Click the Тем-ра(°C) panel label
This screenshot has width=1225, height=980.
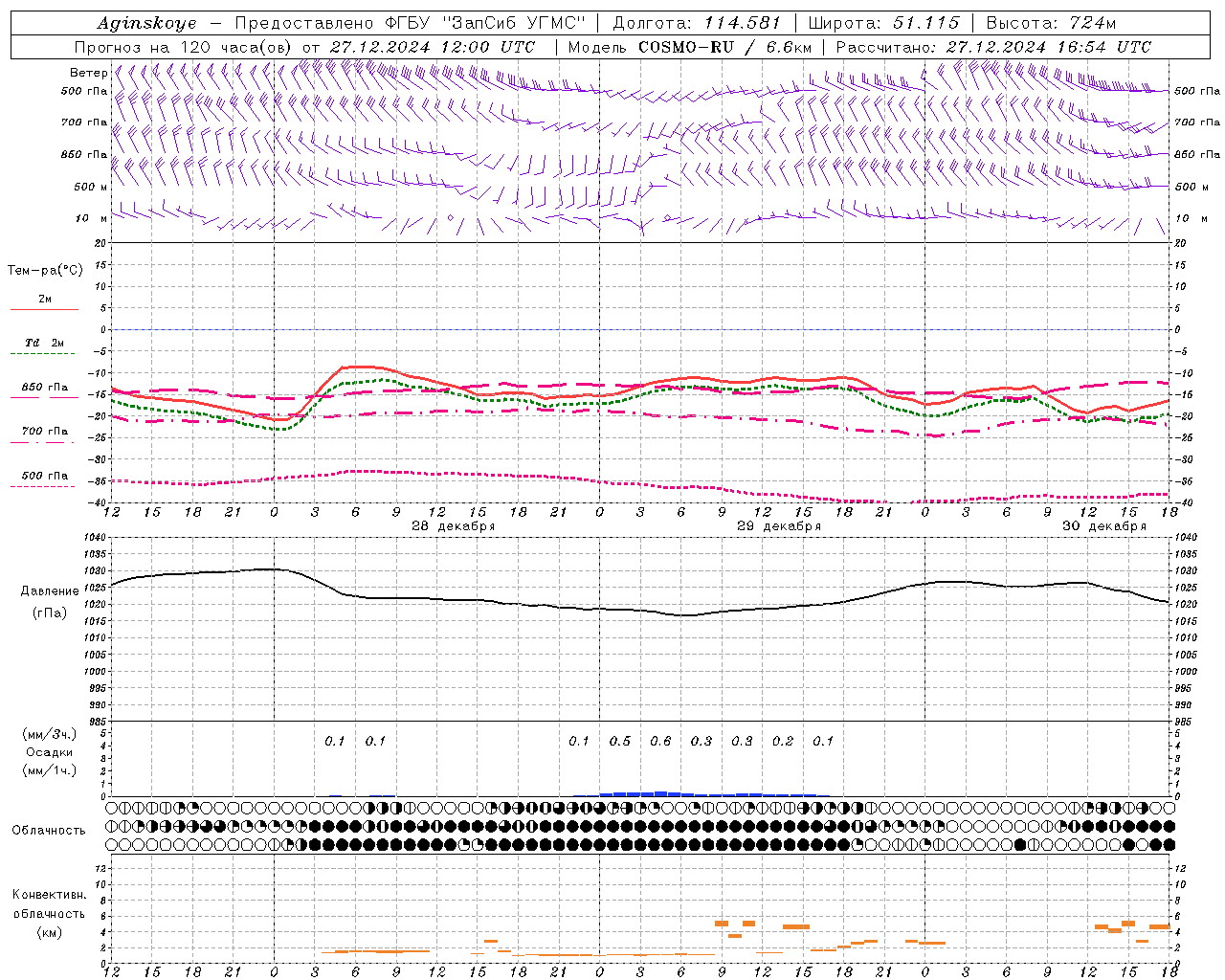(45, 271)
